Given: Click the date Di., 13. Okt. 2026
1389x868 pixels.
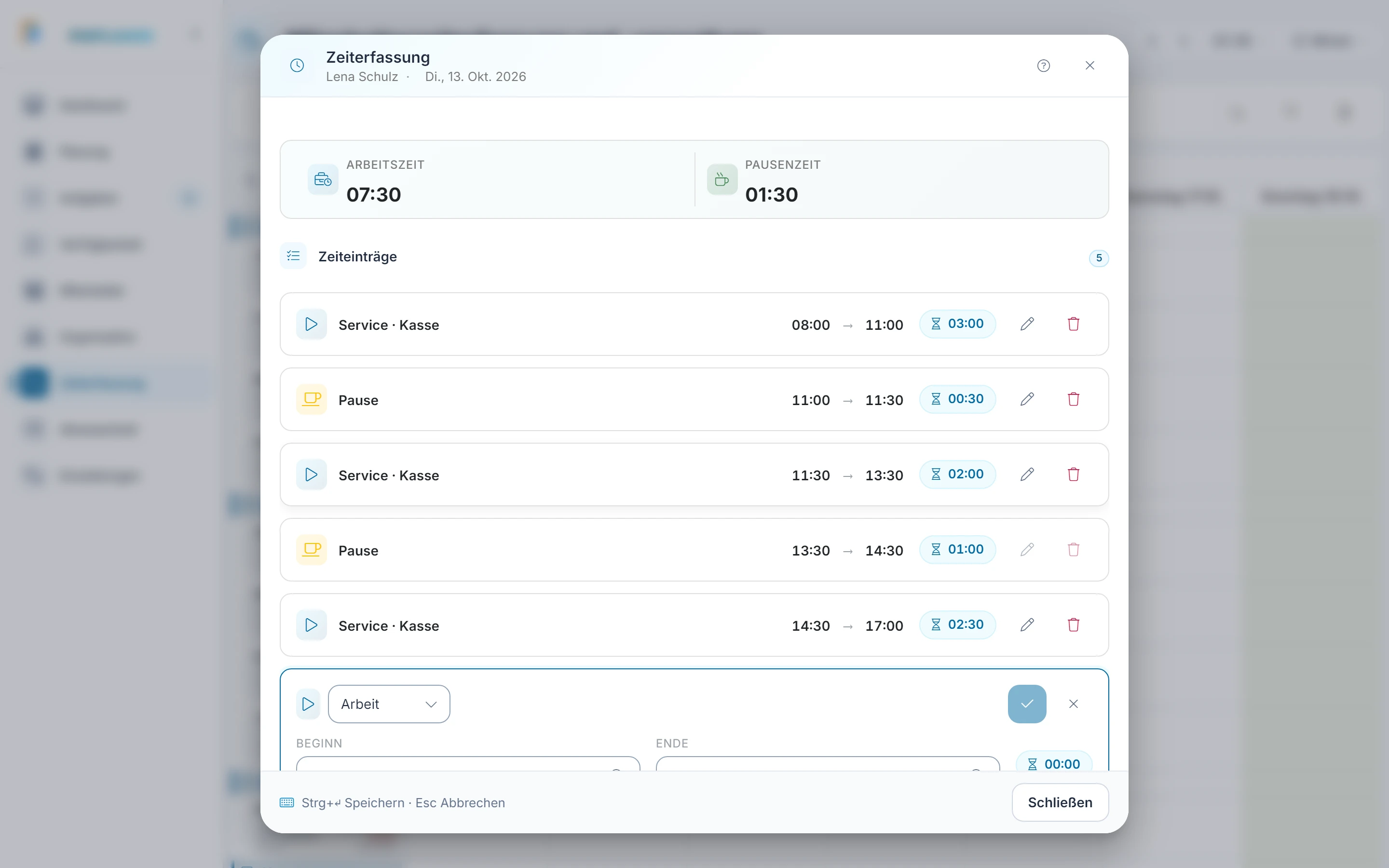Looking at the screenshot, I should pyautogui.click(x=475, y=77).
